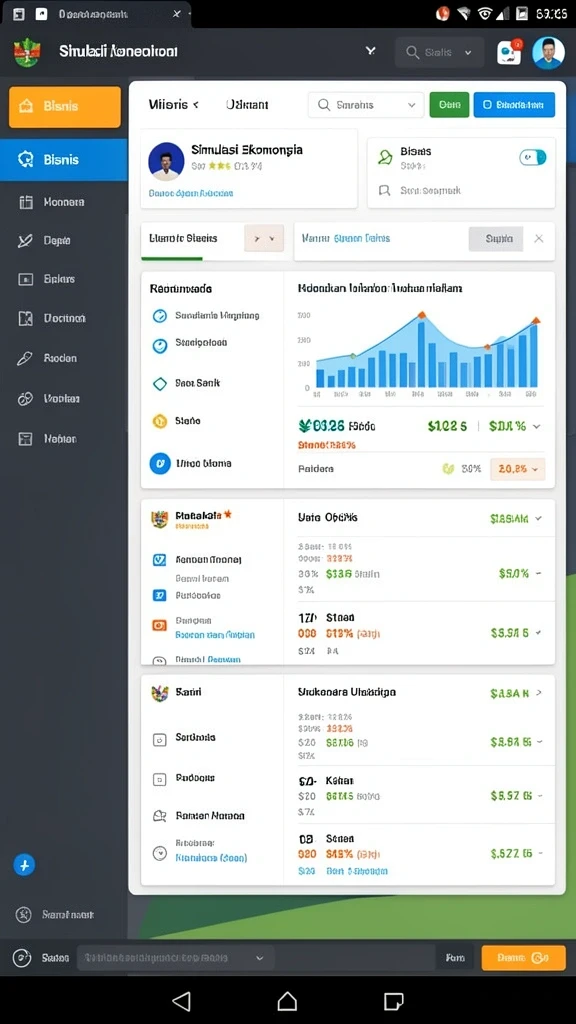Open the user profile avatar in the header
576x1024 pixels.
[x=548, y=53]
